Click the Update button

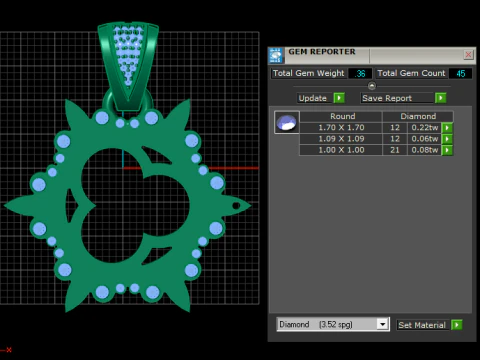point(315,98)
